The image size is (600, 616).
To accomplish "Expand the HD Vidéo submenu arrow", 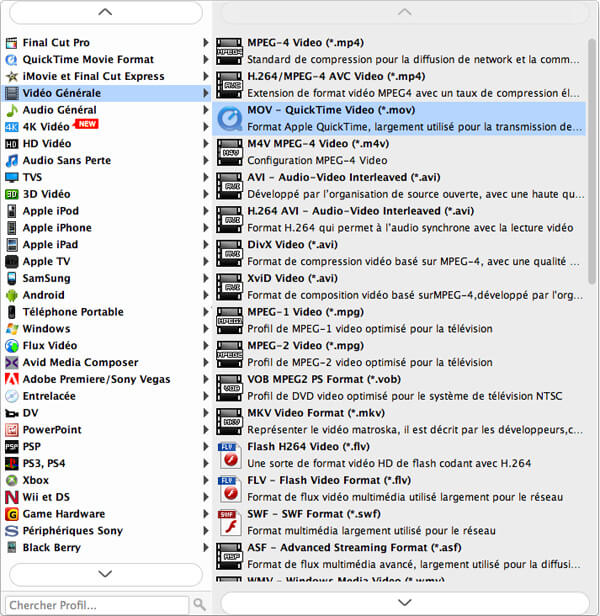I will (206, 144).
